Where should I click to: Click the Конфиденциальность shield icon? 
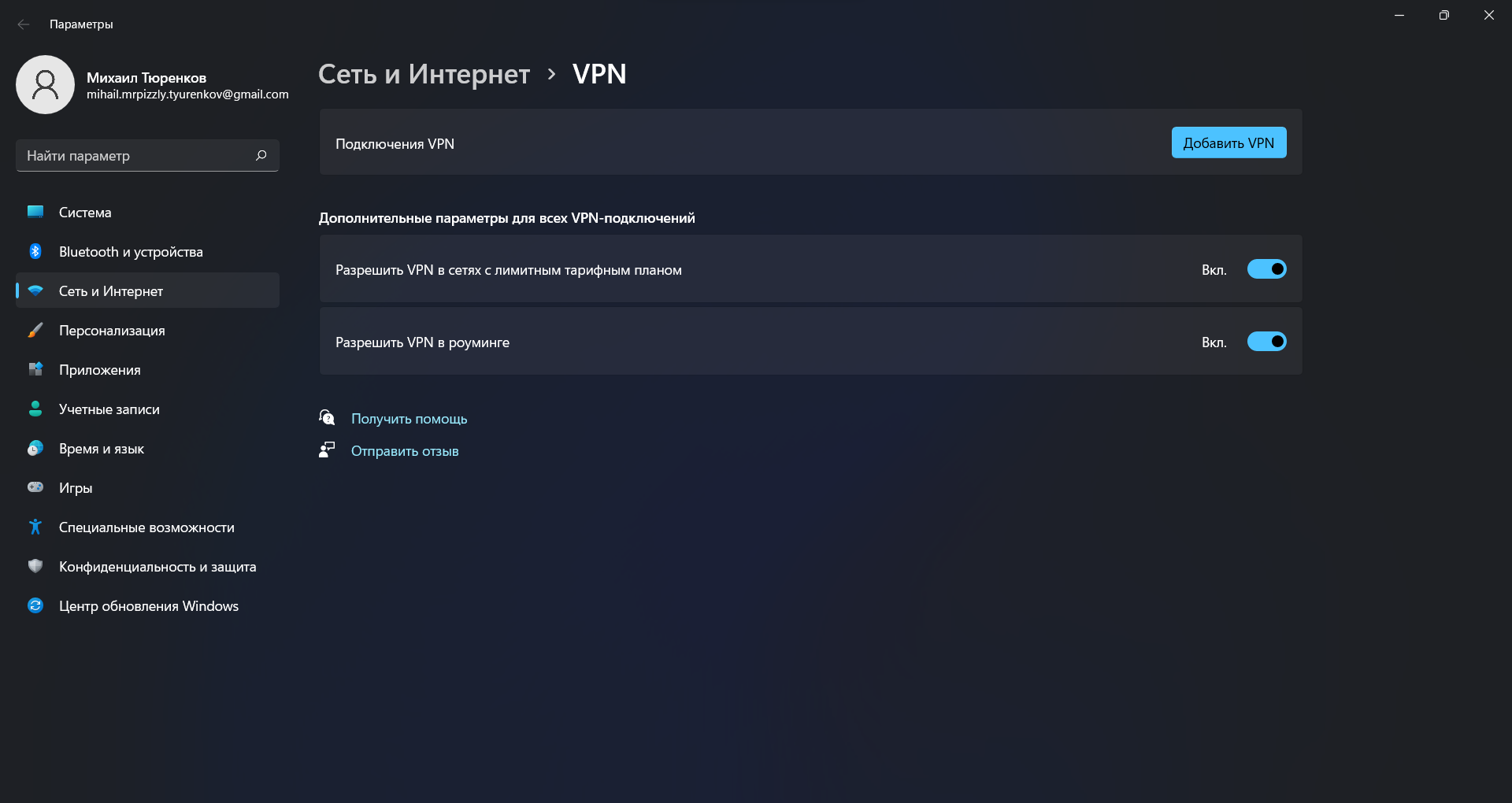pos(35,566)
